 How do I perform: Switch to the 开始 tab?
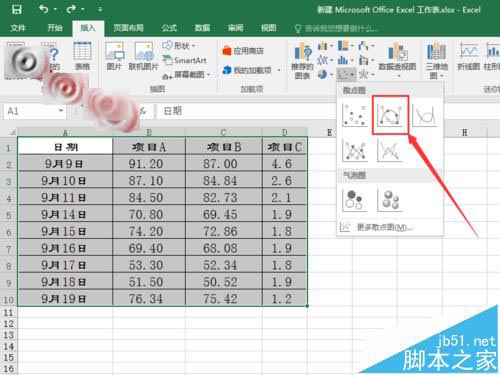coord(55,28)
